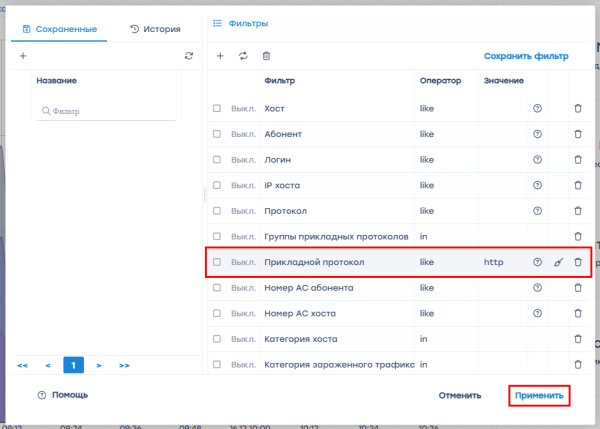Open operator dropdown for IP хоста

[445, 185]
